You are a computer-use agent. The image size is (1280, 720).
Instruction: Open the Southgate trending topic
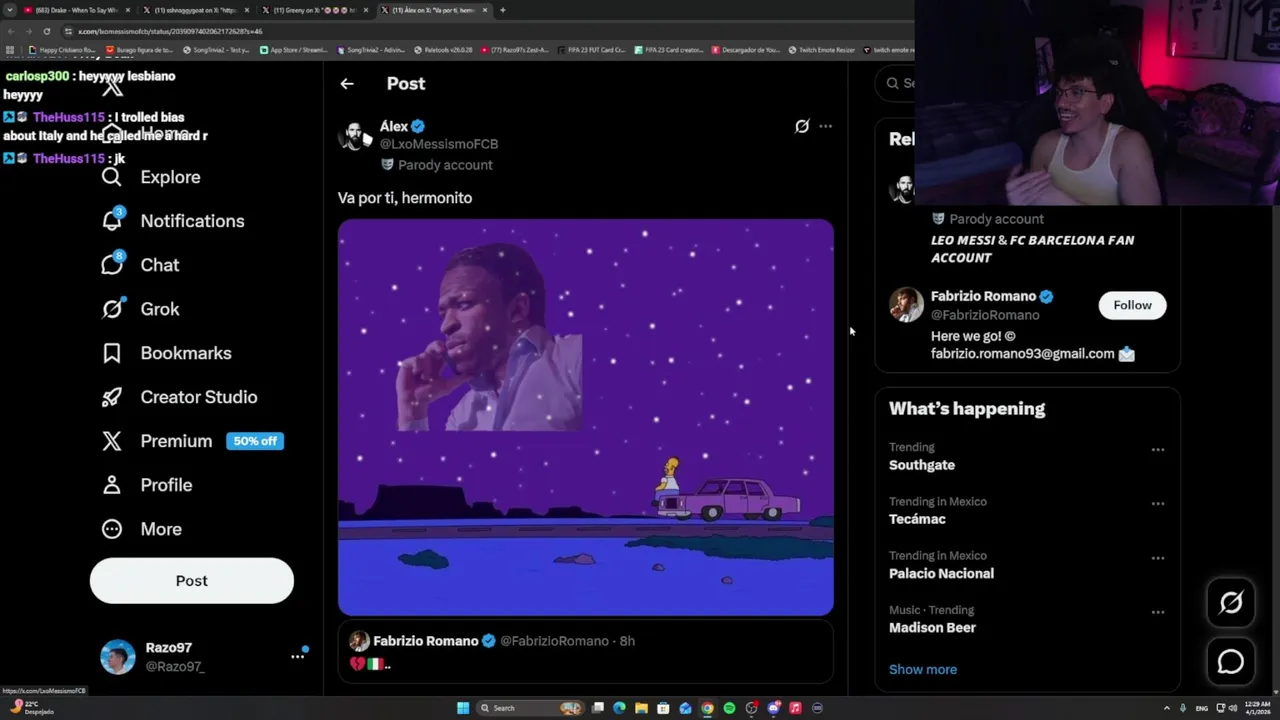tap(922, 465)
